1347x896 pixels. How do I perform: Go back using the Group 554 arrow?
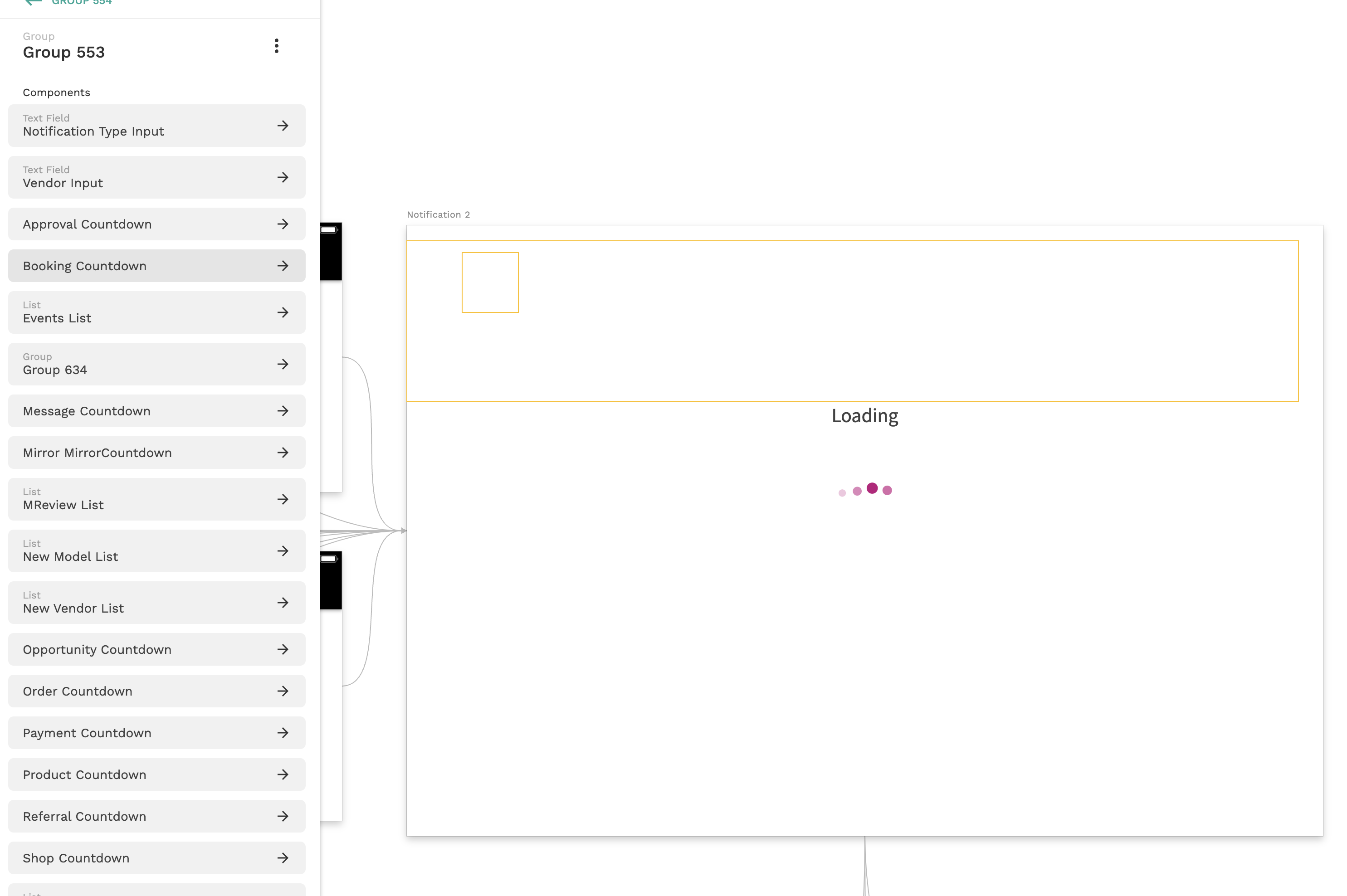[33, 2]
